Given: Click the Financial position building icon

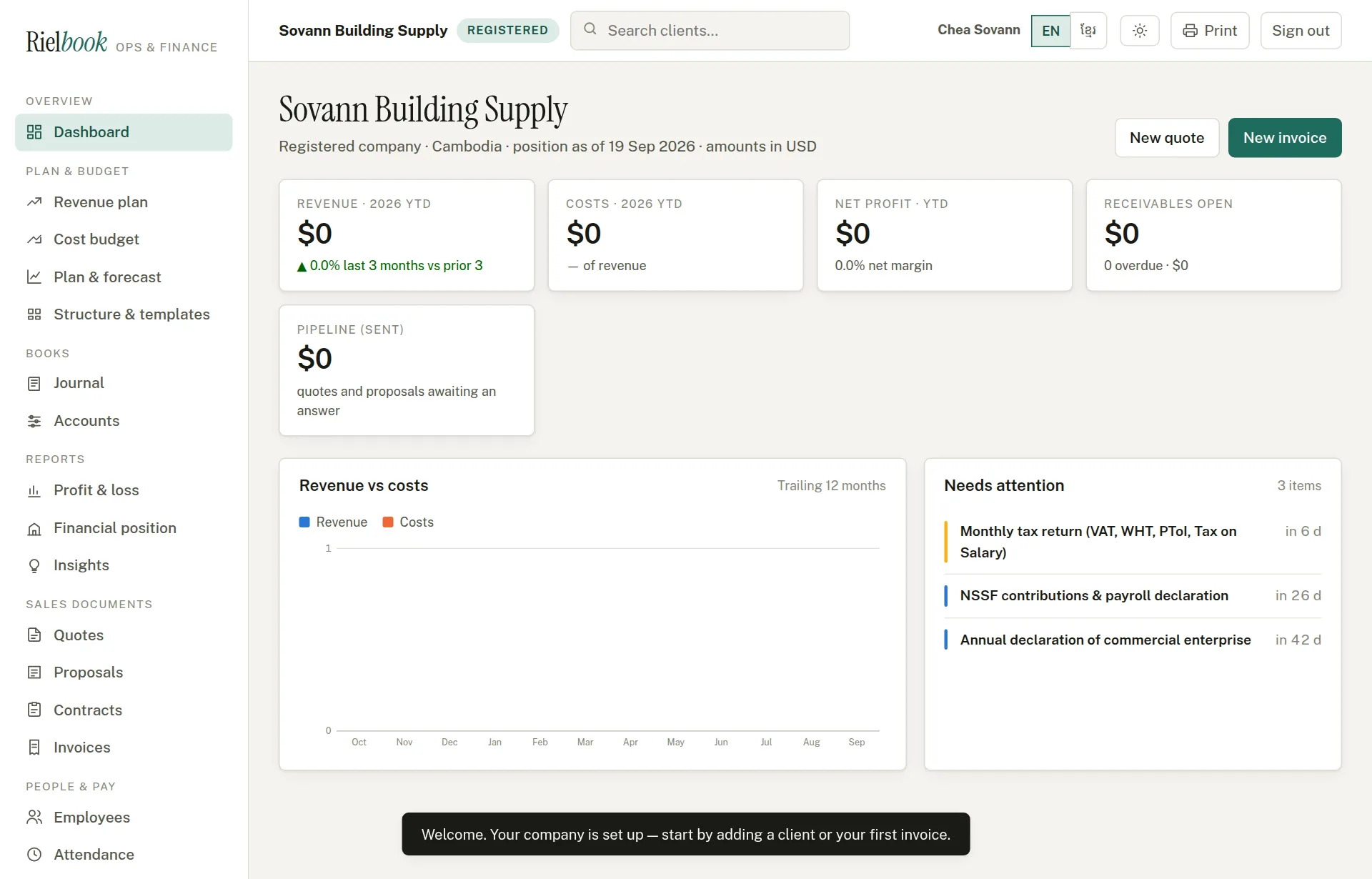Looking at the screenshot, I should (x=34, y=529).
